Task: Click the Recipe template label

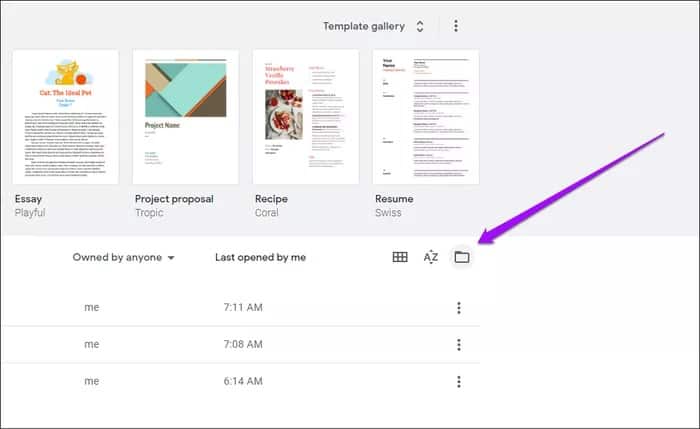Action: point(271,199)
